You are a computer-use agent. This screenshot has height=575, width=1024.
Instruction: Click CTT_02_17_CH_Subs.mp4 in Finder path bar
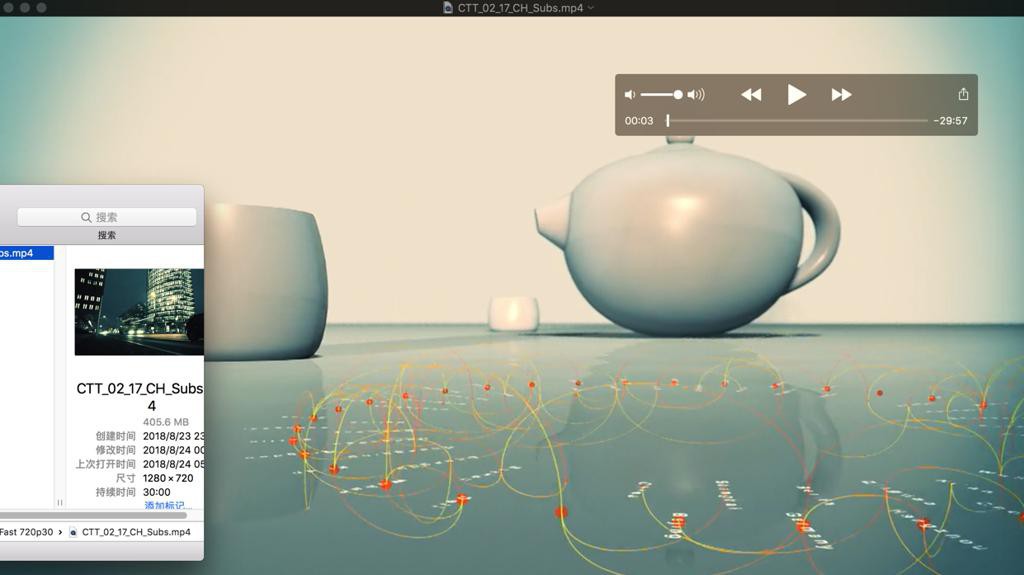point(136,532)
